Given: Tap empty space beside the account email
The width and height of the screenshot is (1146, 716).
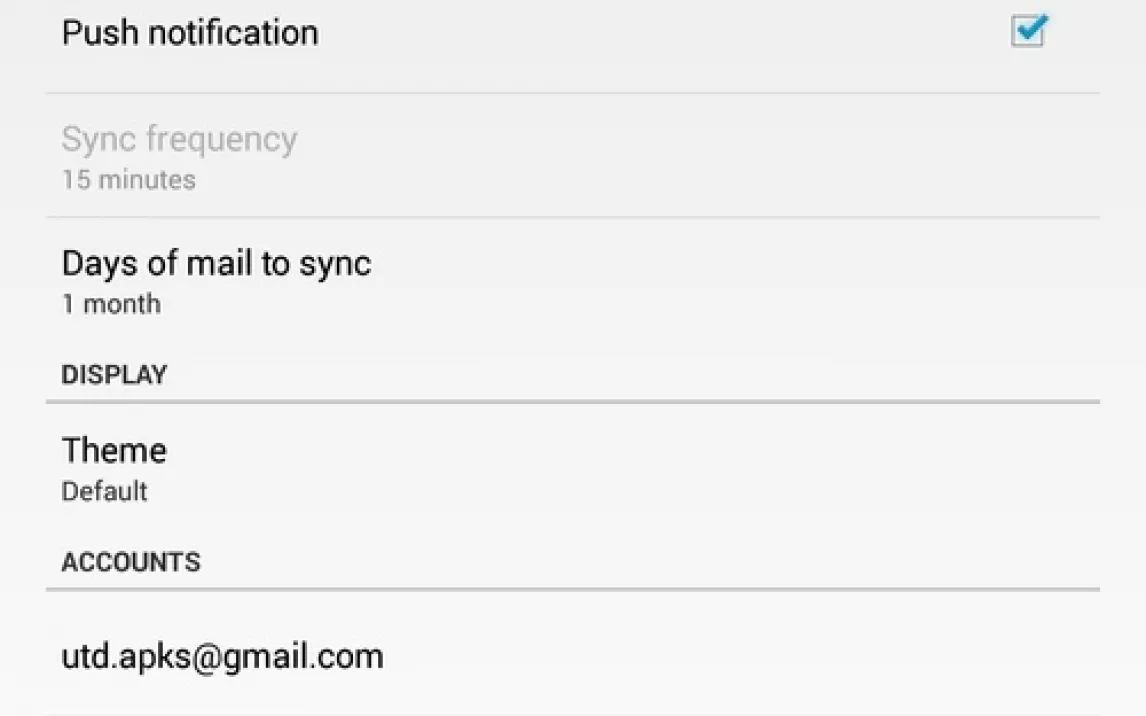Looking at the screenshot, I should point(731,655).
